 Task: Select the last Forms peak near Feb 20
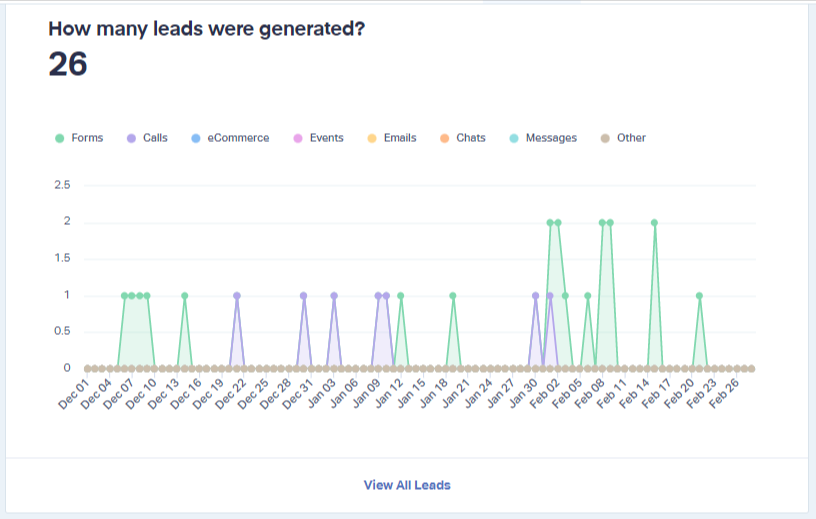coord(699,295)
